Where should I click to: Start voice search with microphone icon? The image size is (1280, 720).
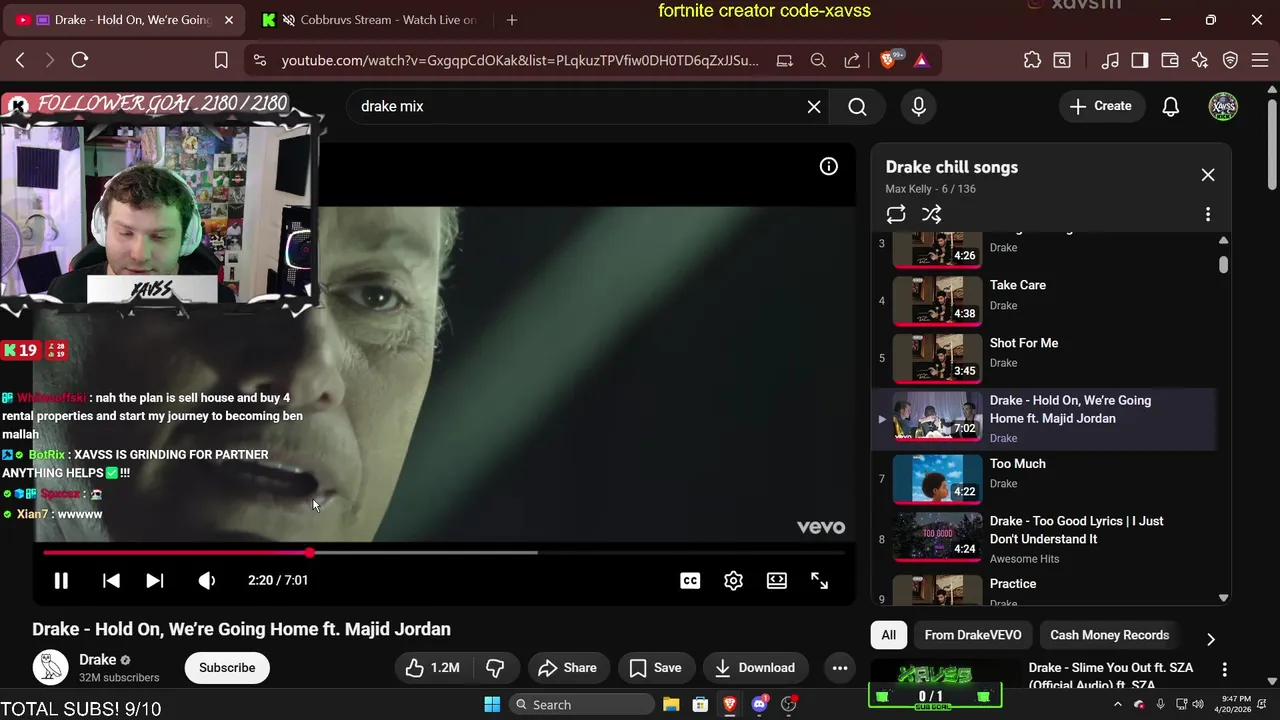coord(919,106)
